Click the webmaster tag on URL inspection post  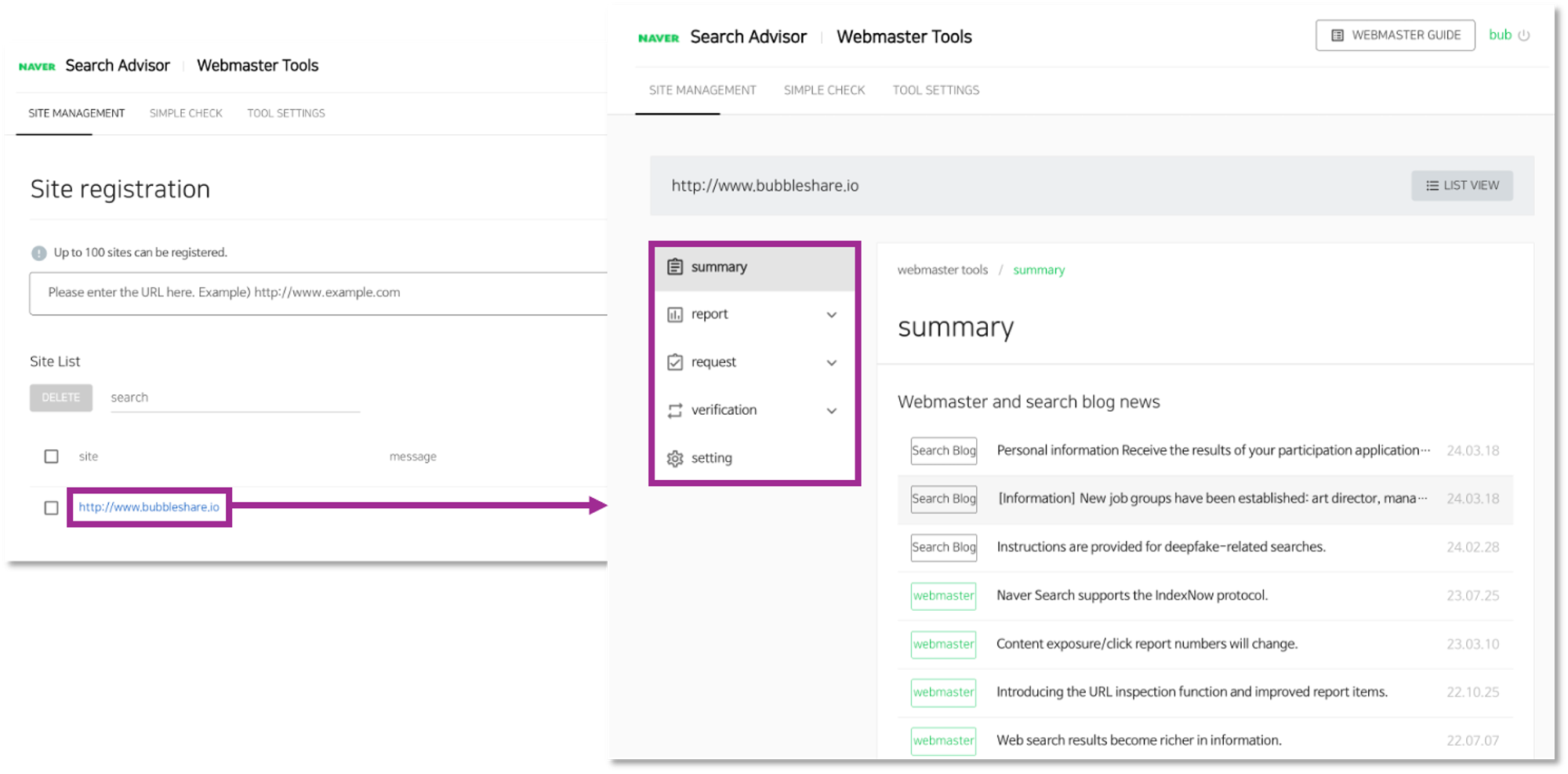[x=943, y=692]
